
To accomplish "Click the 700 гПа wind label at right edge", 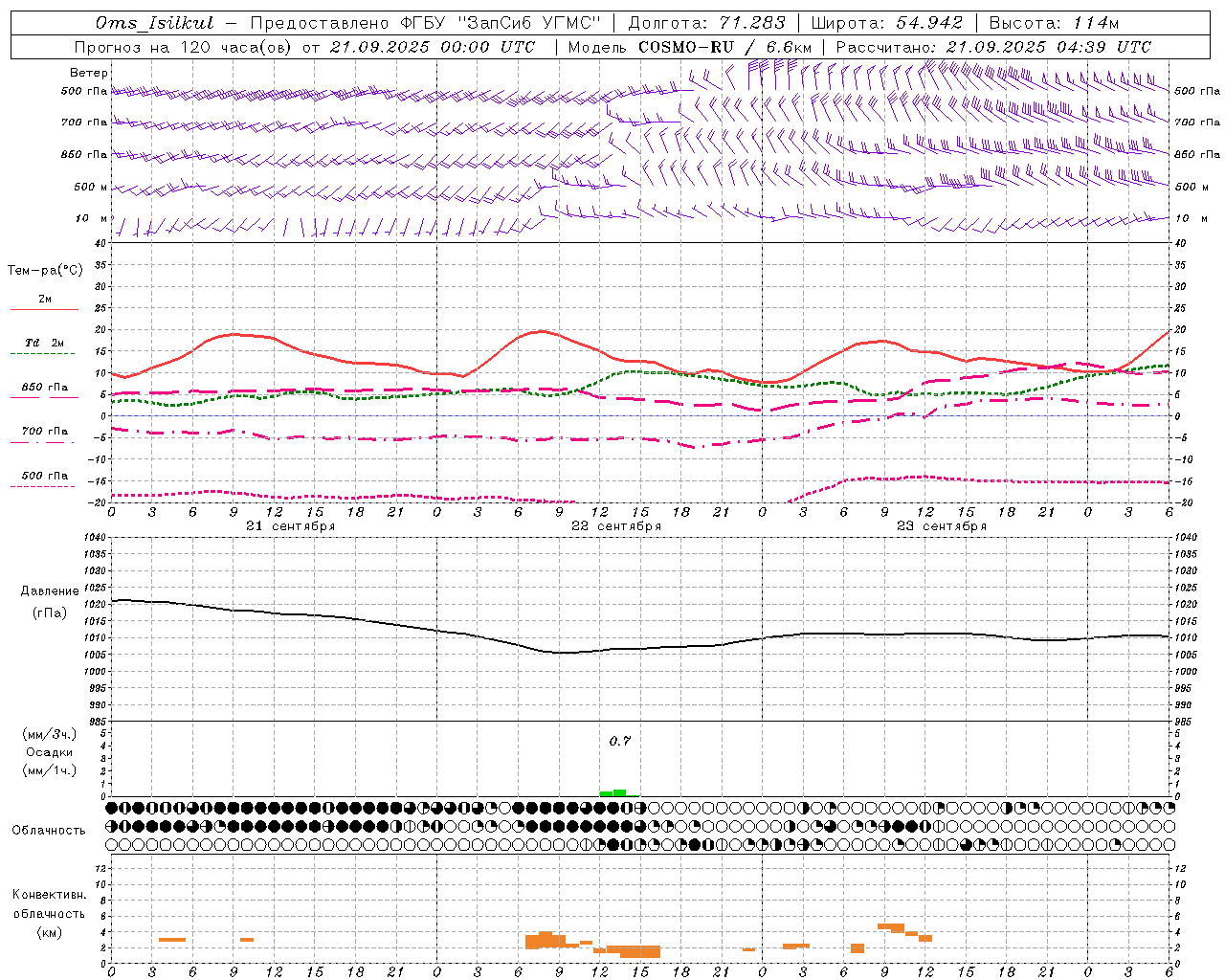I will 1197,122.
